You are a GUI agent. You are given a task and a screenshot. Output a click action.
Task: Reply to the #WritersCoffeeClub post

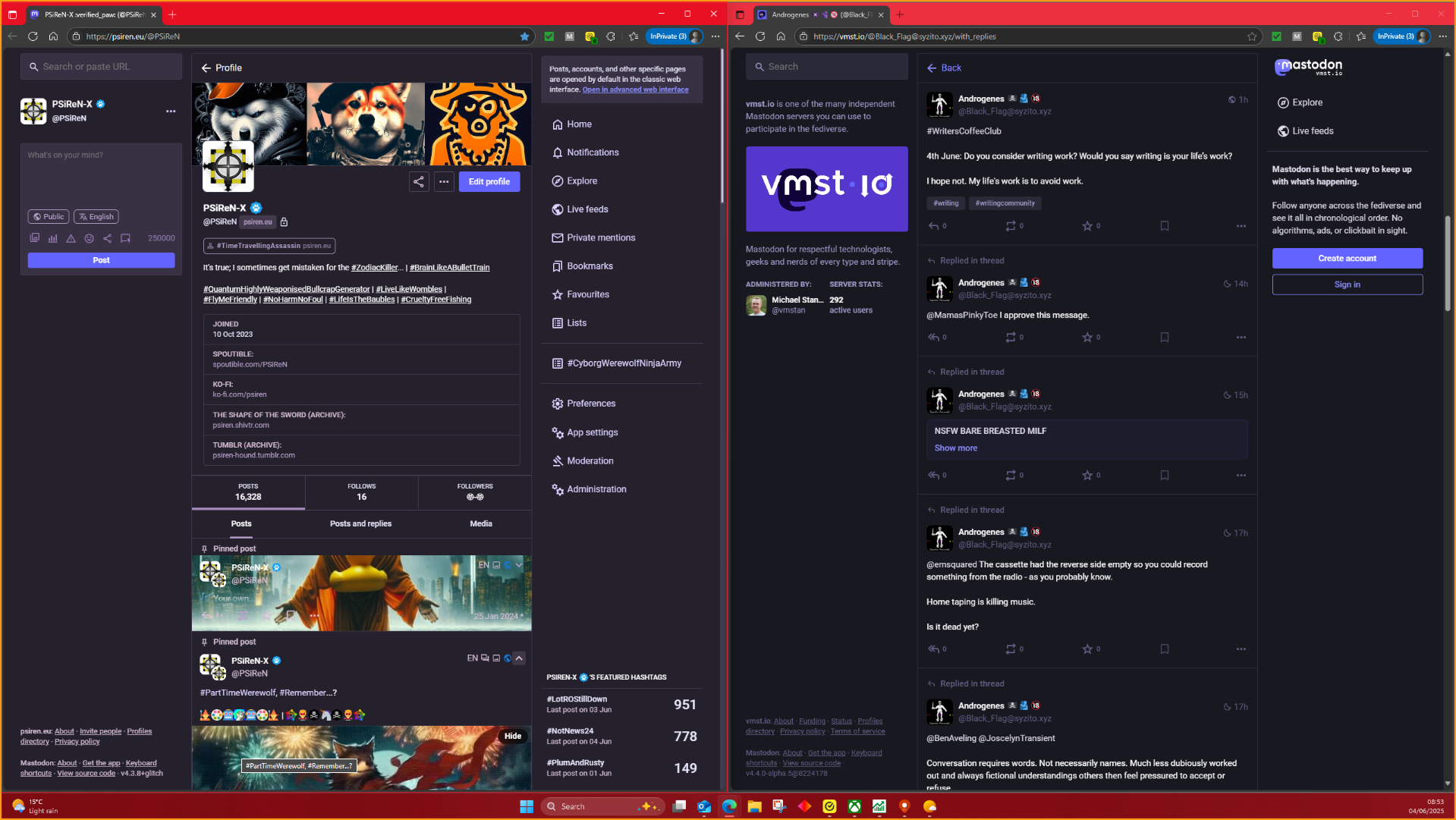tap(934, 226)
